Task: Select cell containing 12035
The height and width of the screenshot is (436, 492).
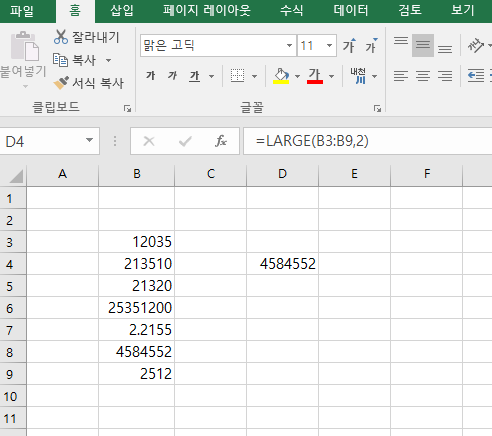Action: click(x=137, y=242)
